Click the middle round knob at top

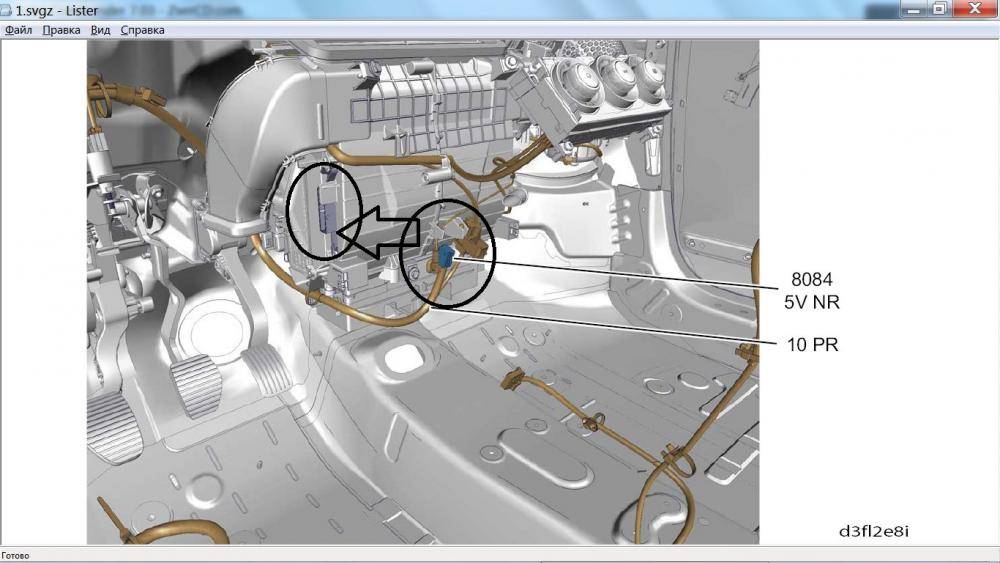tap(616, 75)
